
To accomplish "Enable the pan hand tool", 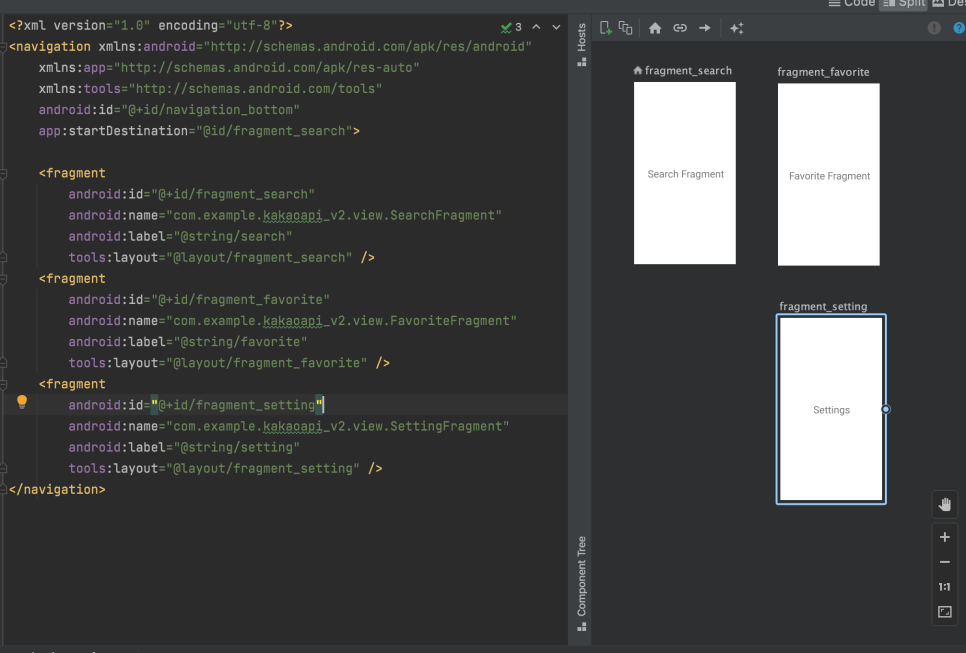I will coord(944,505).
